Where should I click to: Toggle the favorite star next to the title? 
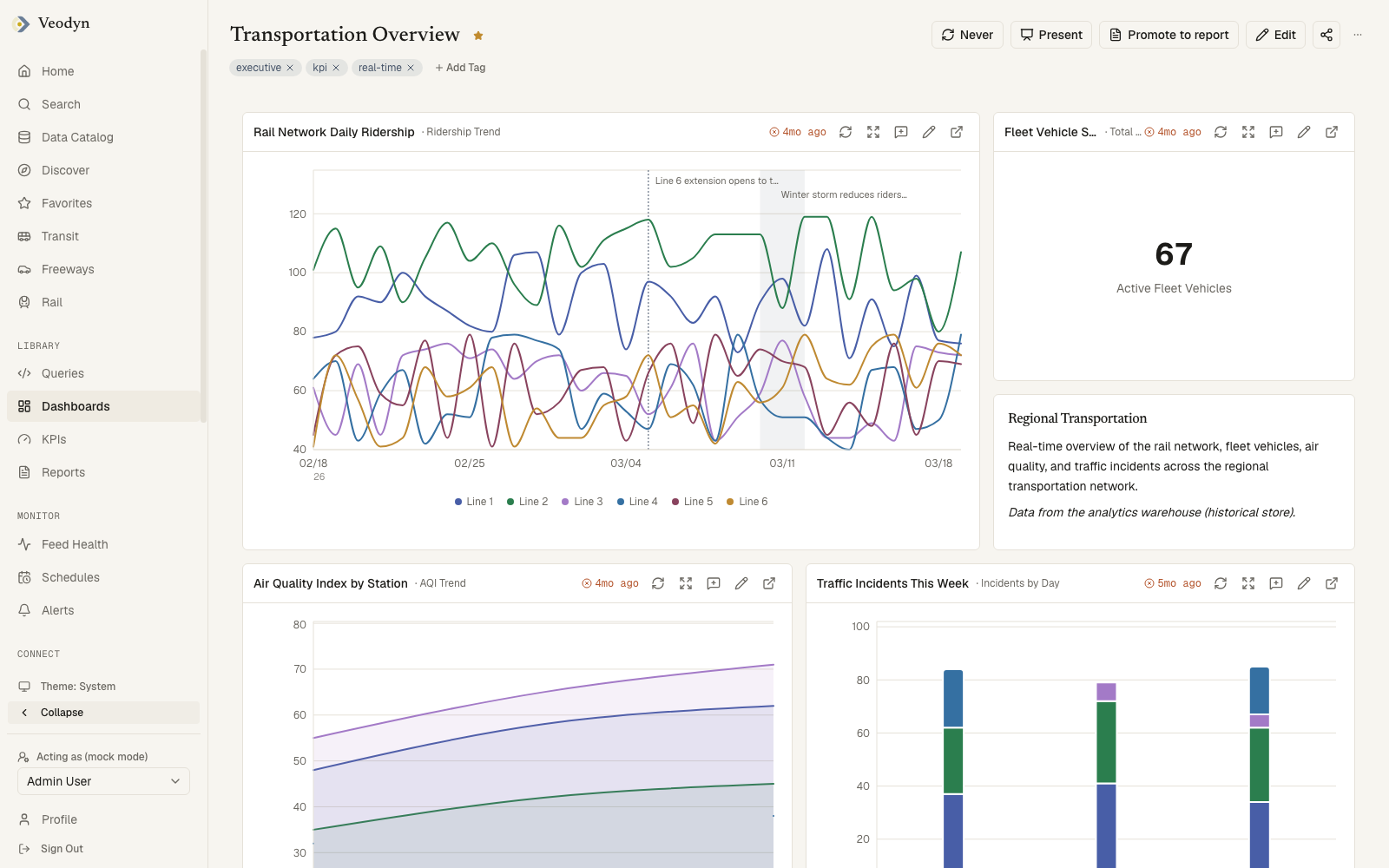tap(478, 36)
